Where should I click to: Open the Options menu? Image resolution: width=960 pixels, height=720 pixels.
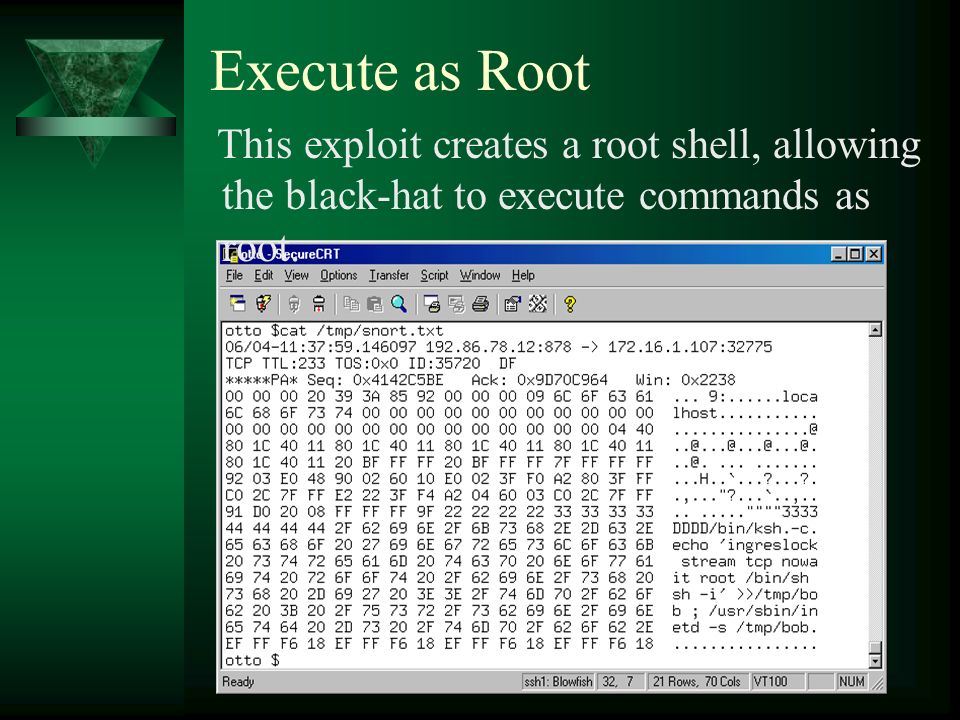(x=339, y=276)
